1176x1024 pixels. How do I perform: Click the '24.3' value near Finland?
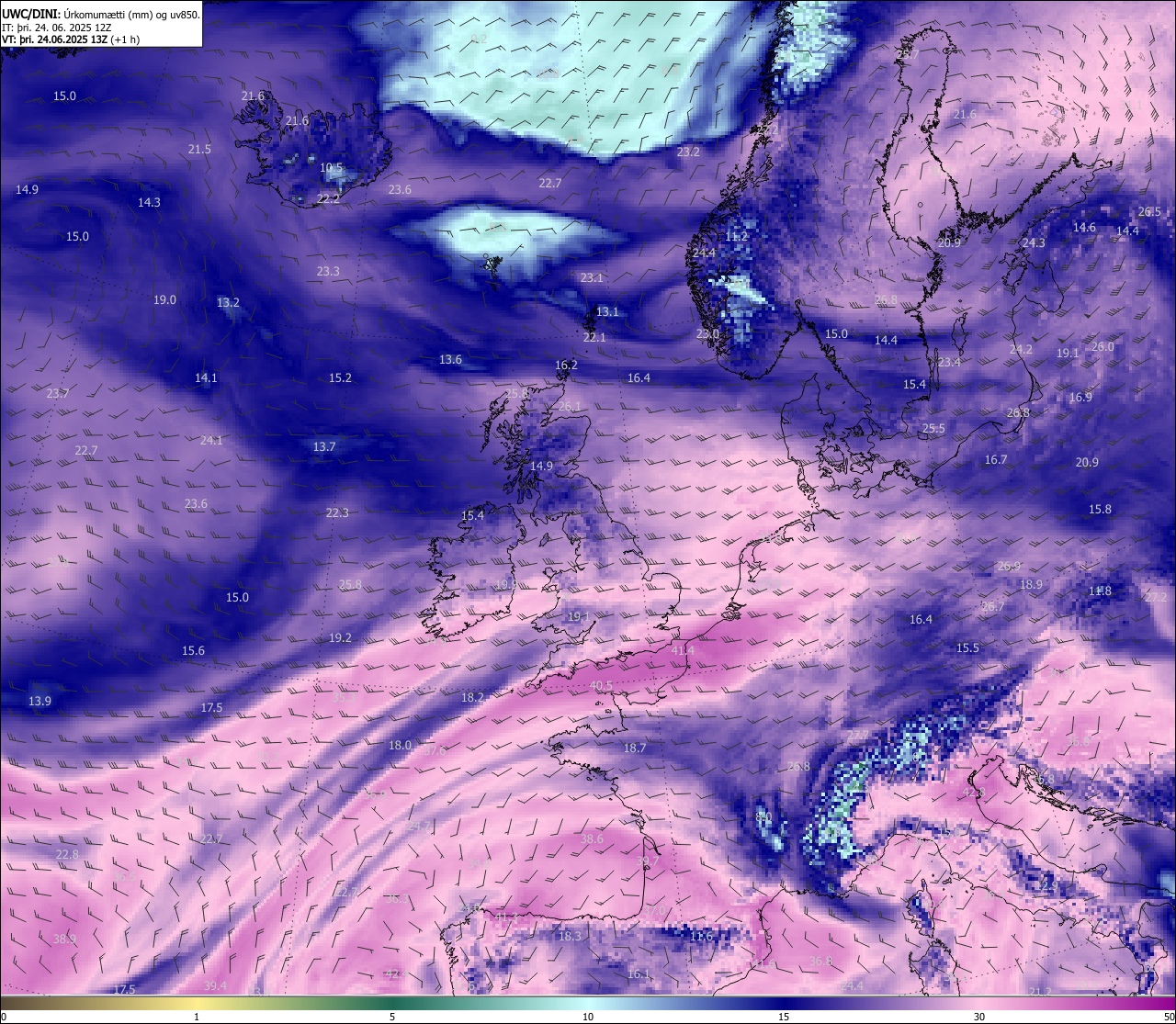(x=1034, y=242)
